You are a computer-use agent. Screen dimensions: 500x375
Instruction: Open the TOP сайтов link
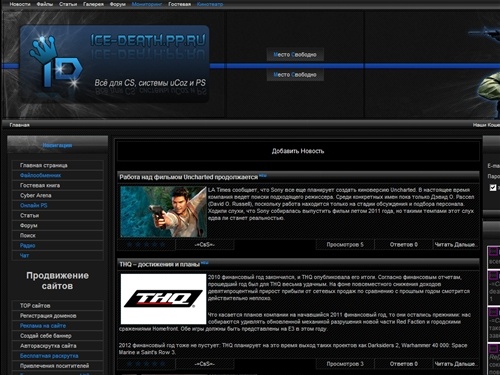[58, 306]
